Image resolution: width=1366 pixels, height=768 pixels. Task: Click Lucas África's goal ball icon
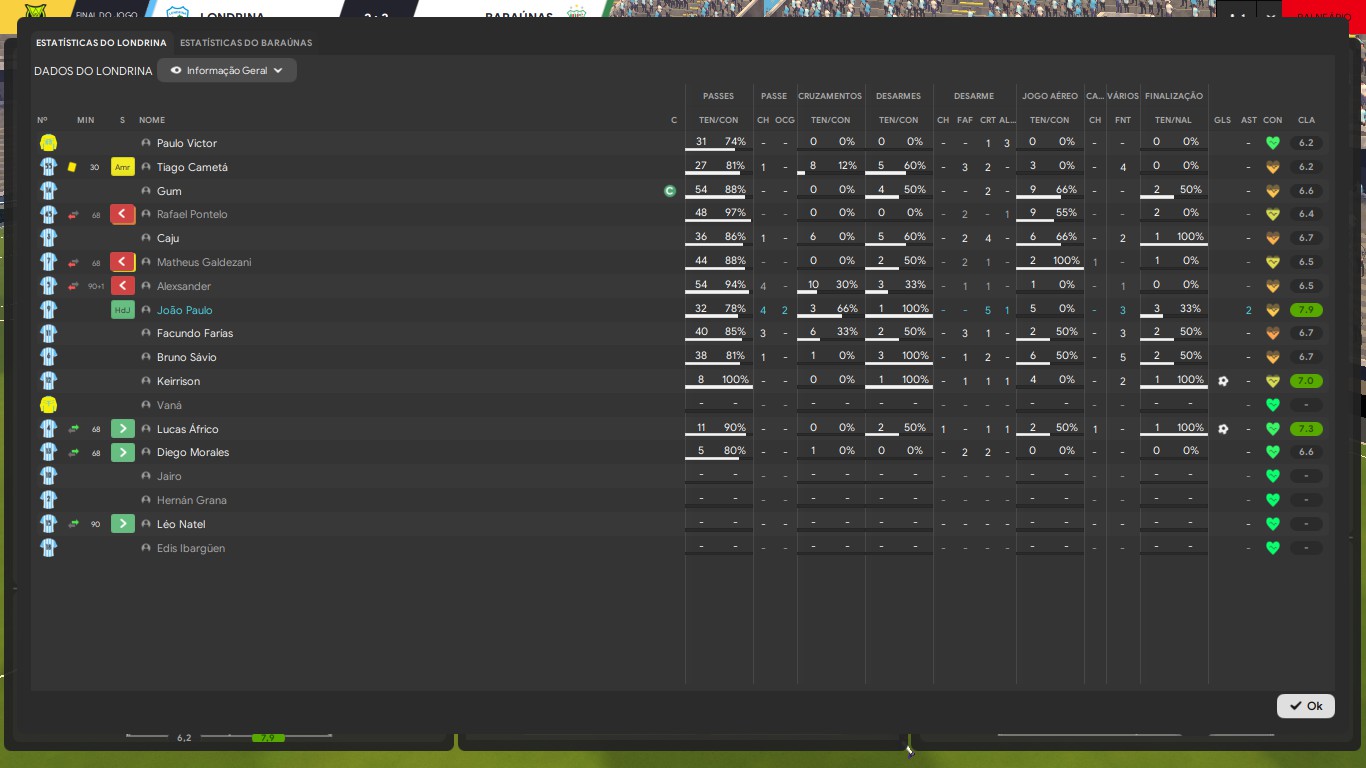1223,429
